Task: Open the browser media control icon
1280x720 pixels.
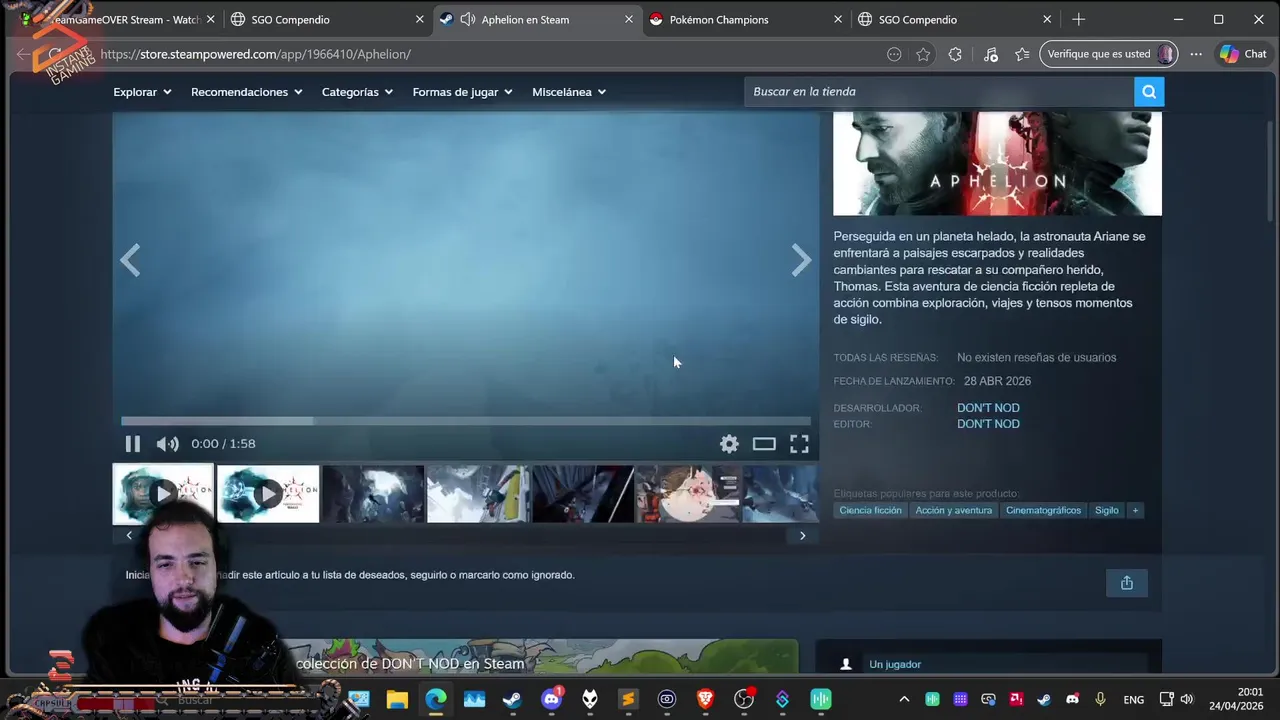Action: (990, 54)
